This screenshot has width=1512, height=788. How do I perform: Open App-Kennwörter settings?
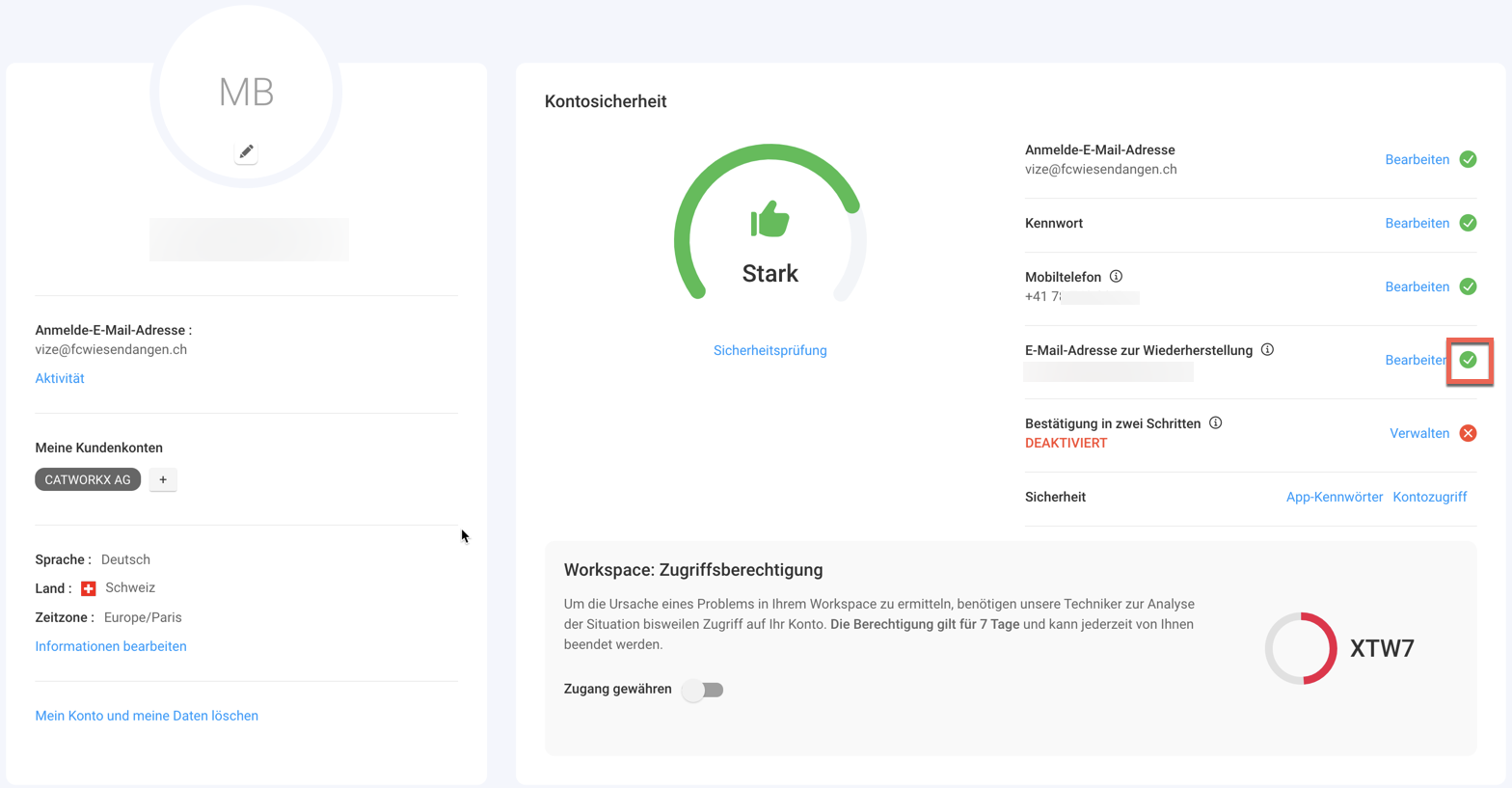pos(1334,497)
